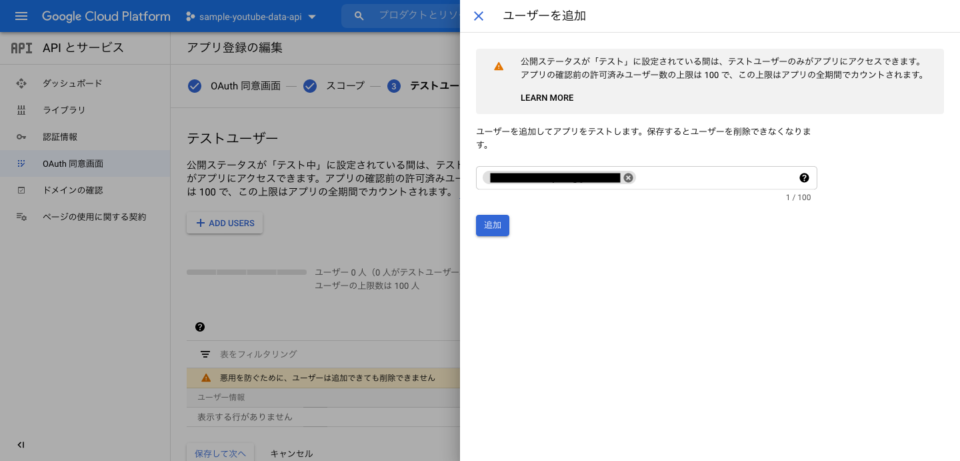Click the help icon in the email field

(x=804, y=178)
